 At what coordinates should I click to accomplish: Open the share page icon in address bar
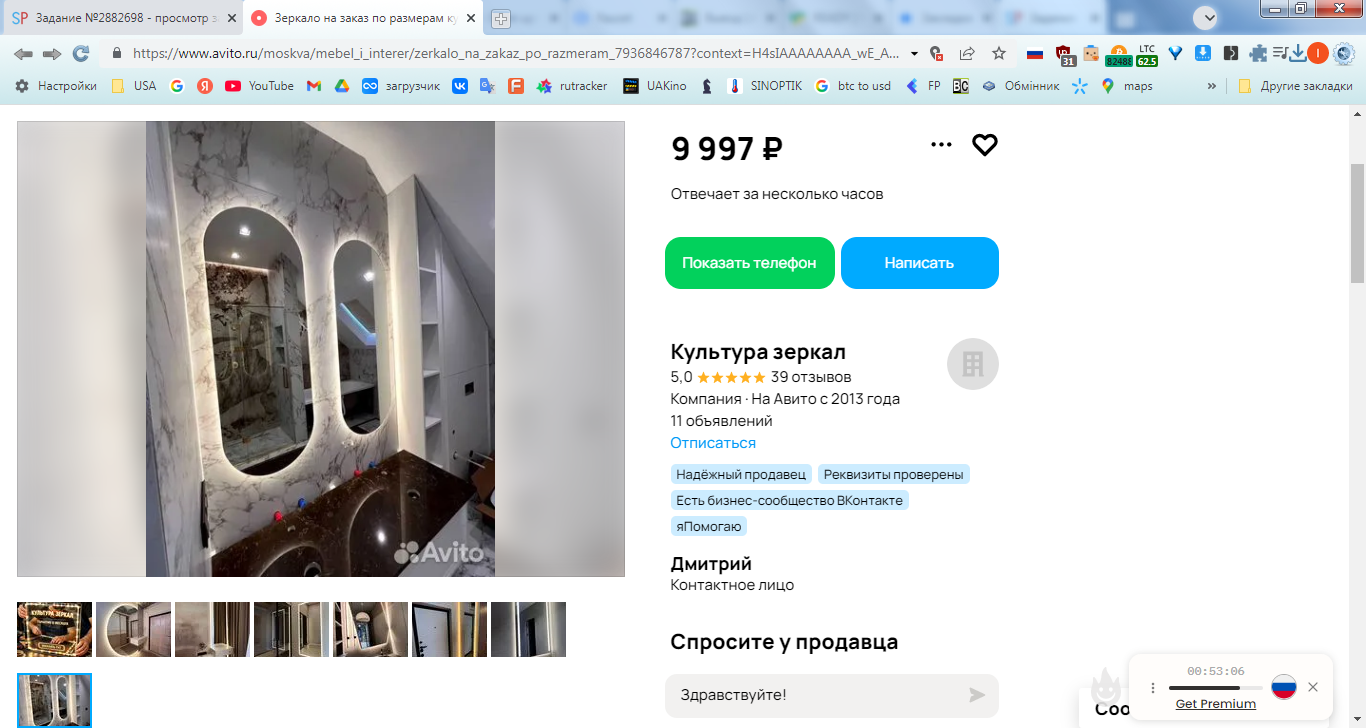[x=967, y=53]
